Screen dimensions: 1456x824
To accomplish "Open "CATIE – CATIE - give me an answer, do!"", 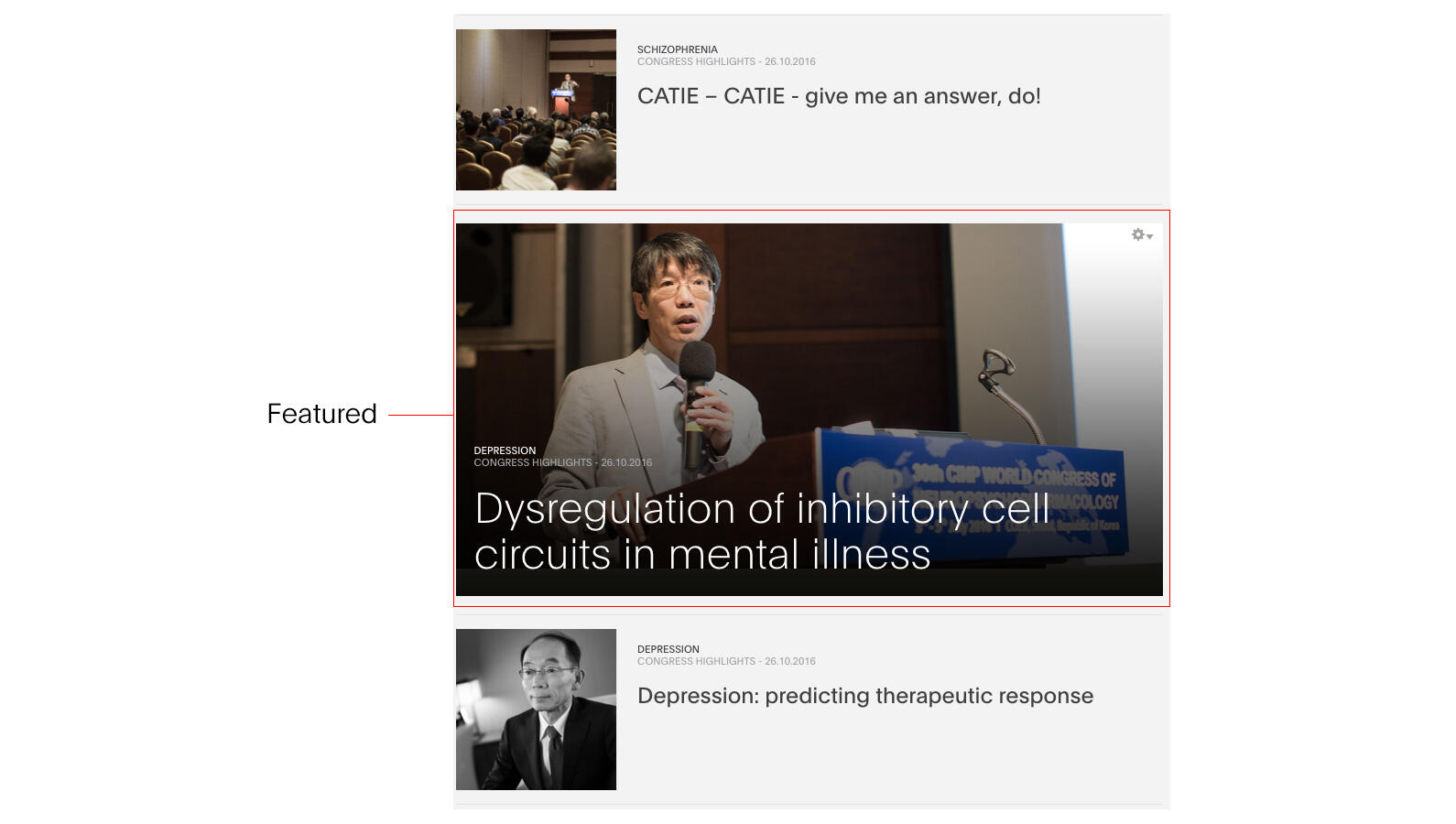I will click(838, 96).
